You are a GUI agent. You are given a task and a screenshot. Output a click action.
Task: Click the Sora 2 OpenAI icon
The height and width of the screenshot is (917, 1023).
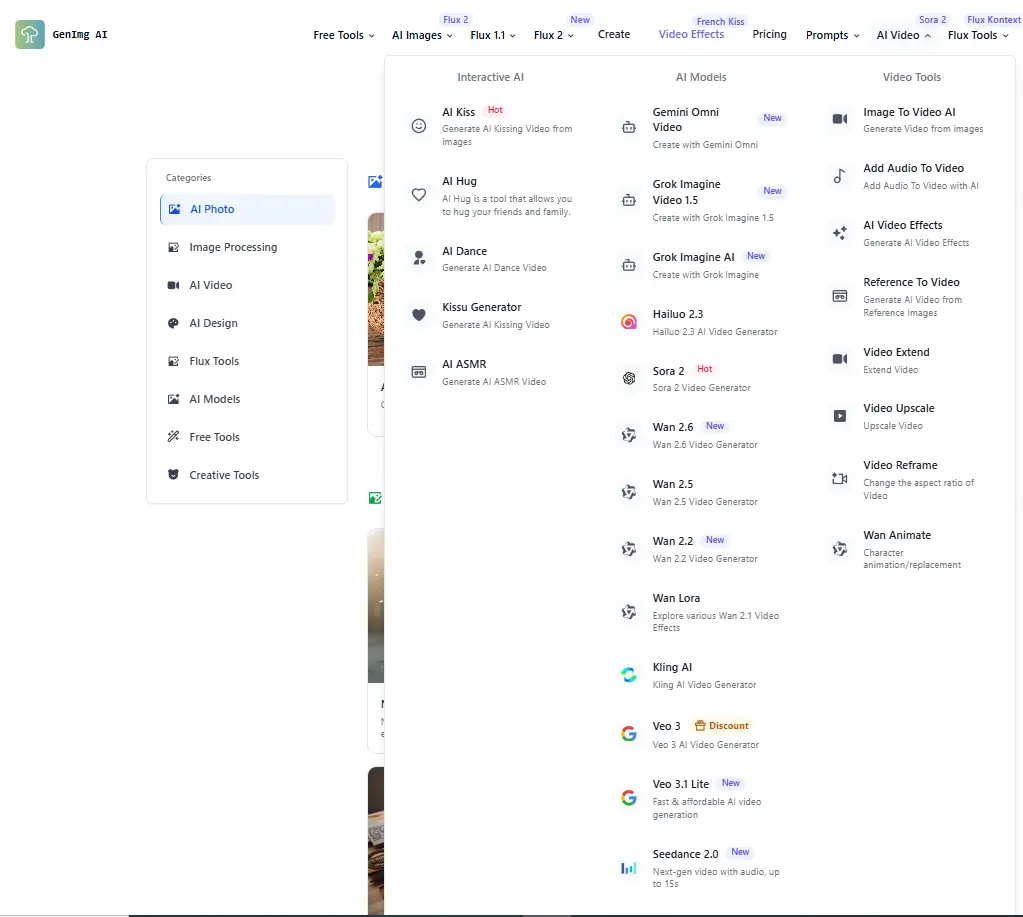pyautogui.click(x=629, y=378)
